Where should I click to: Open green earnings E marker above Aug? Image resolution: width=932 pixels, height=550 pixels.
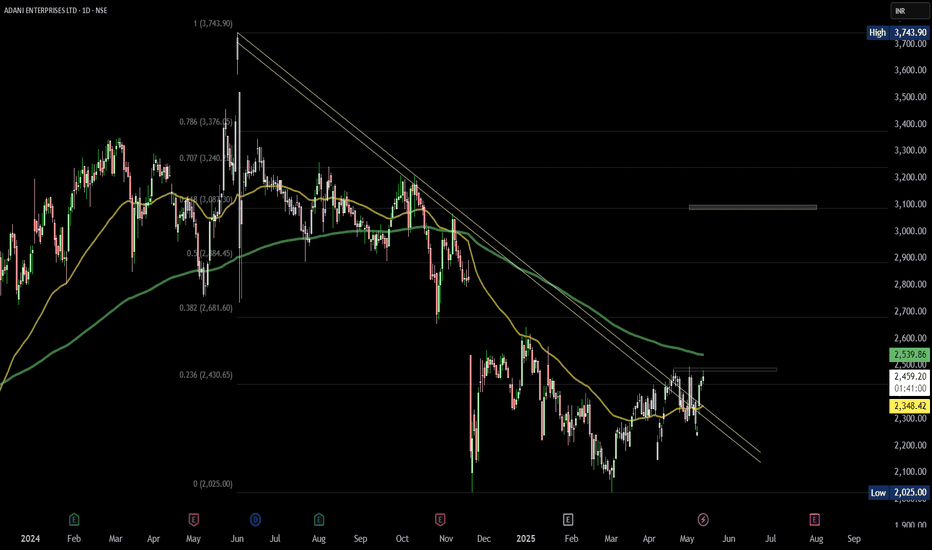[x=319, y=520]
